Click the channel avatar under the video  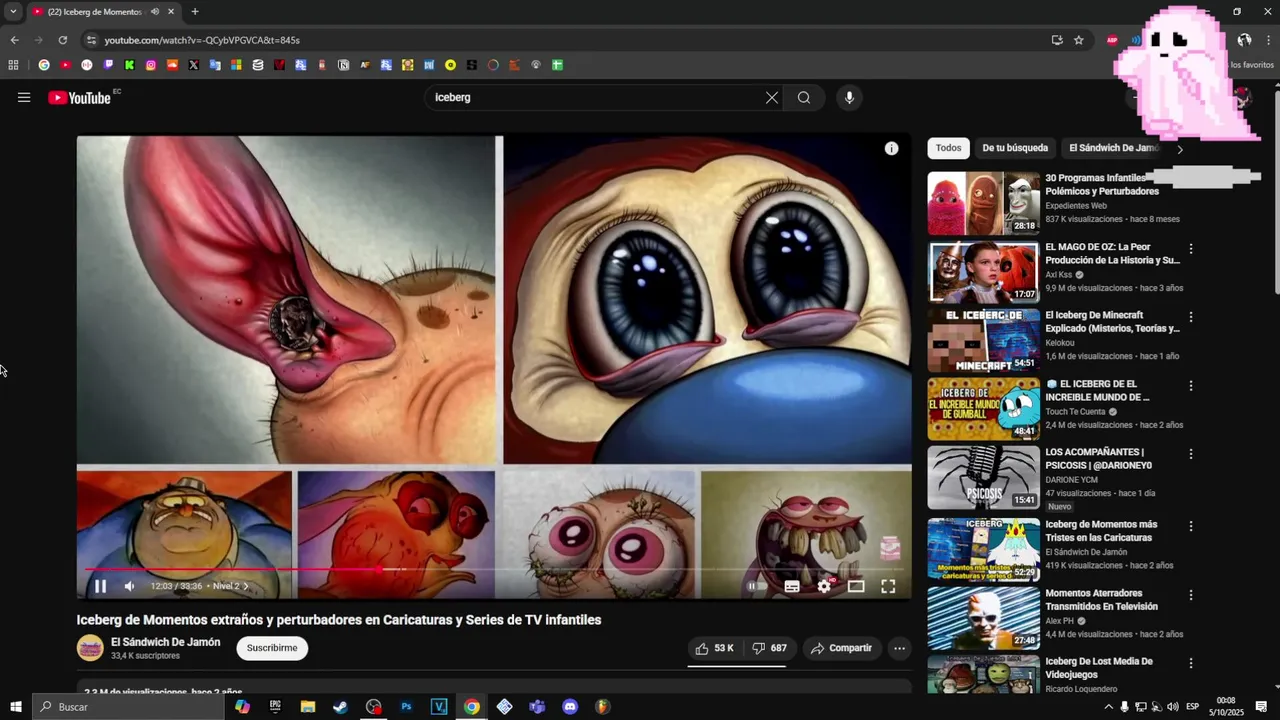90,648
